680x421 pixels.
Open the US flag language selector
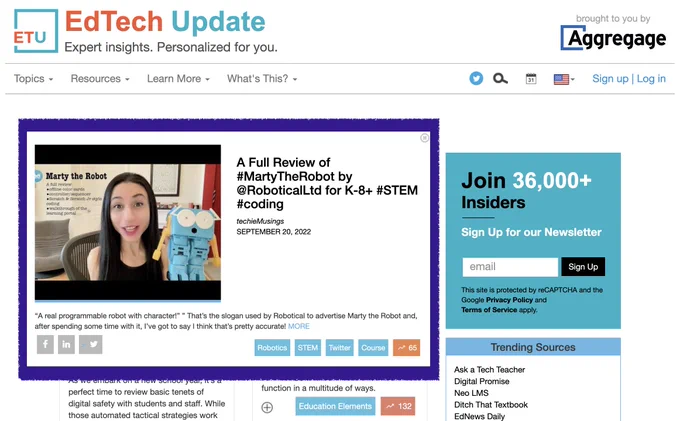564,79
